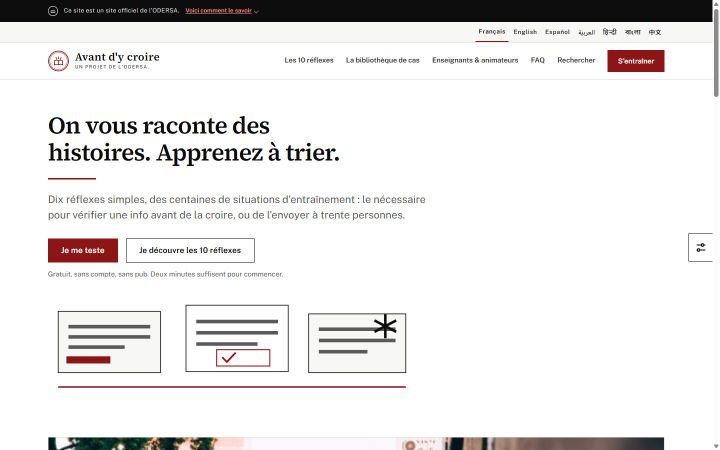Click the 'Gratuit, sans compte, sans pub' note
This screenshot has width=720, height=450.
pos(165,274)
